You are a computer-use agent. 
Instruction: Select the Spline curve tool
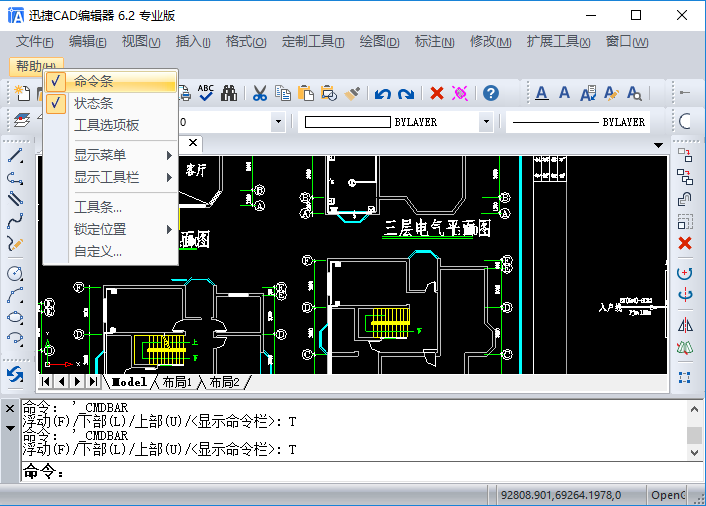[15, 221]
